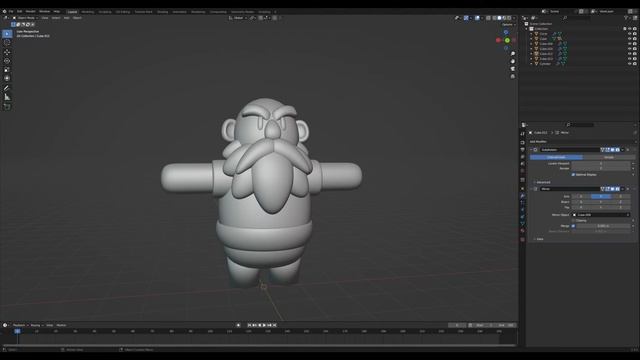
Task: Select the Select Box tool in the toolbar
Action: (x=7, y=34)
